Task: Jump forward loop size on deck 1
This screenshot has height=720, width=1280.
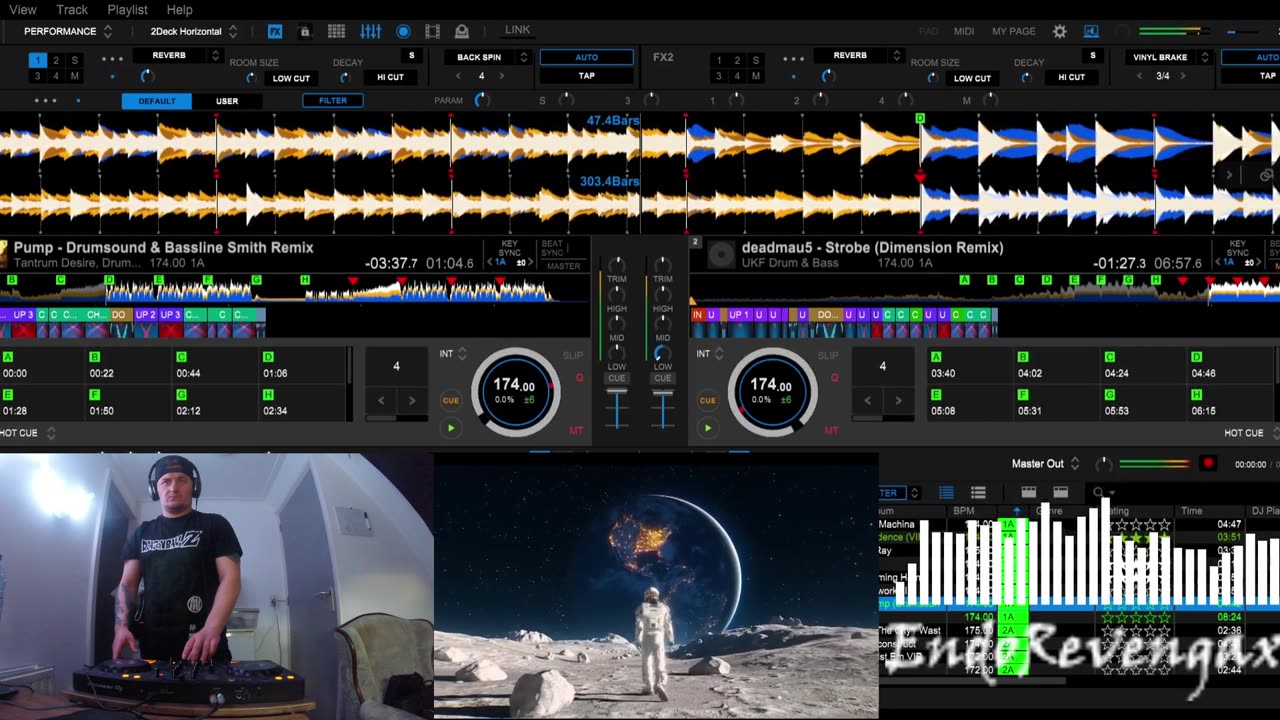Action: coord(412,400)
